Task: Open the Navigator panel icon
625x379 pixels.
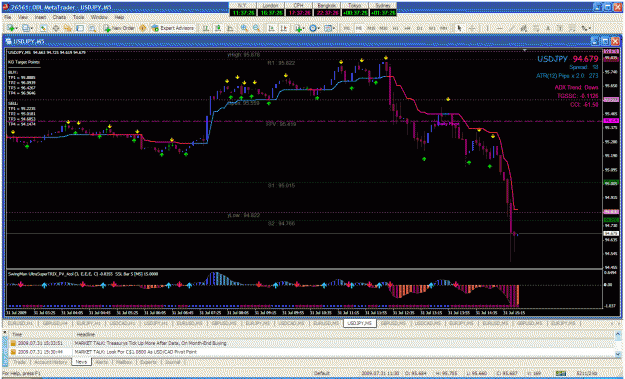Action: pos(68,28)
